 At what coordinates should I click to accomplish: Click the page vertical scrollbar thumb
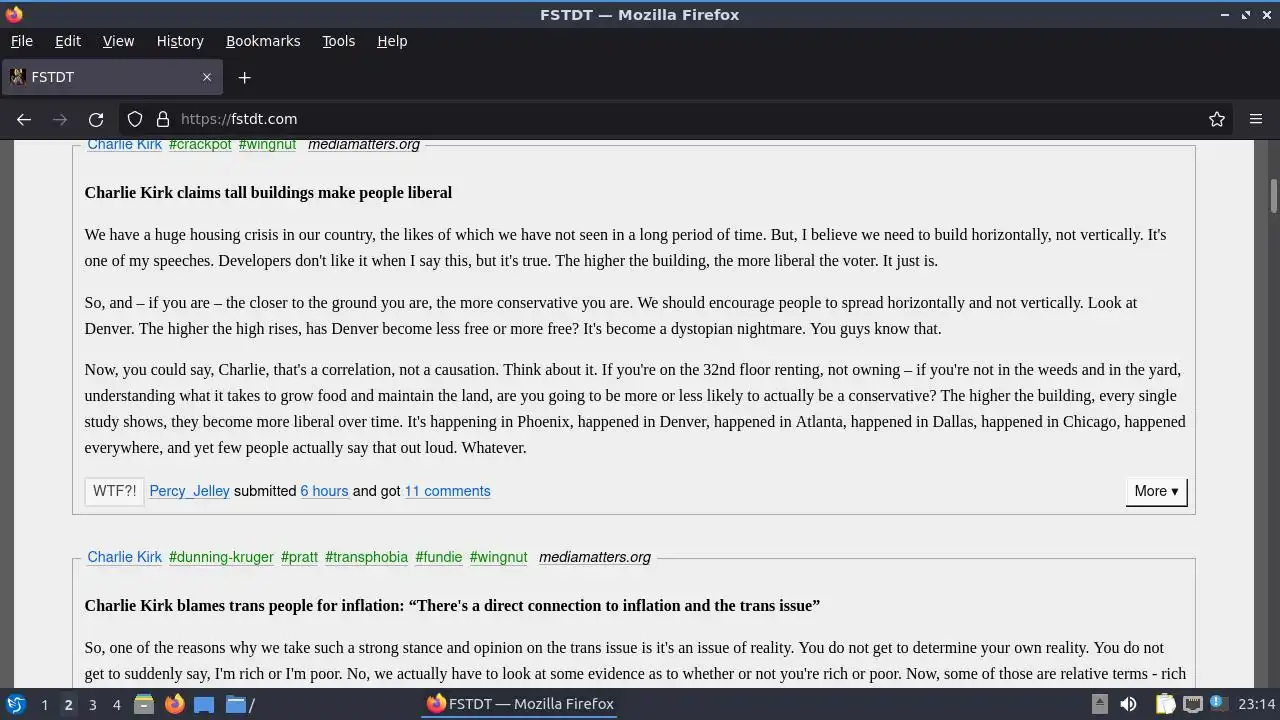pos(1274,196)
